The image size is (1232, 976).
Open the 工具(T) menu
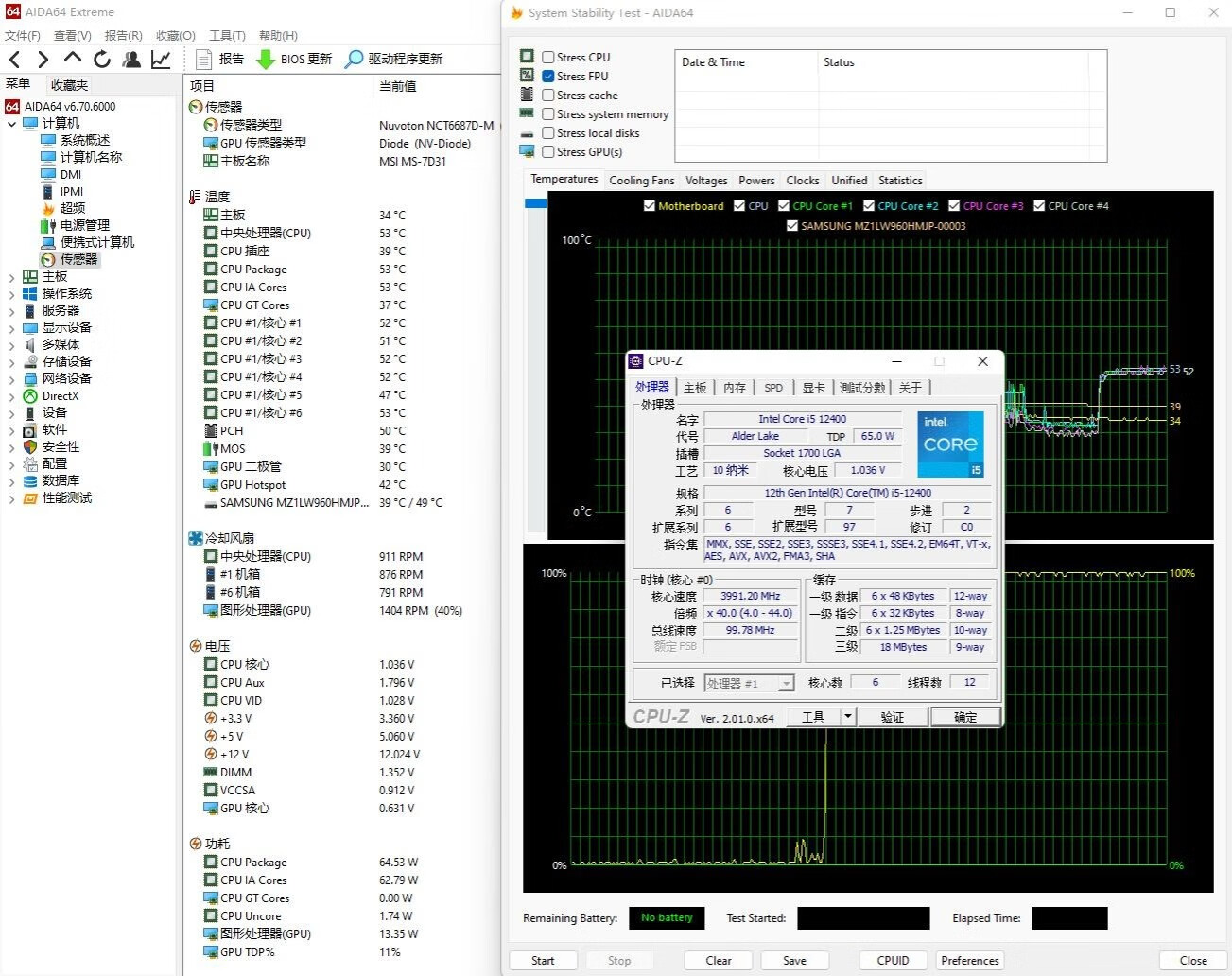(227, 36)
